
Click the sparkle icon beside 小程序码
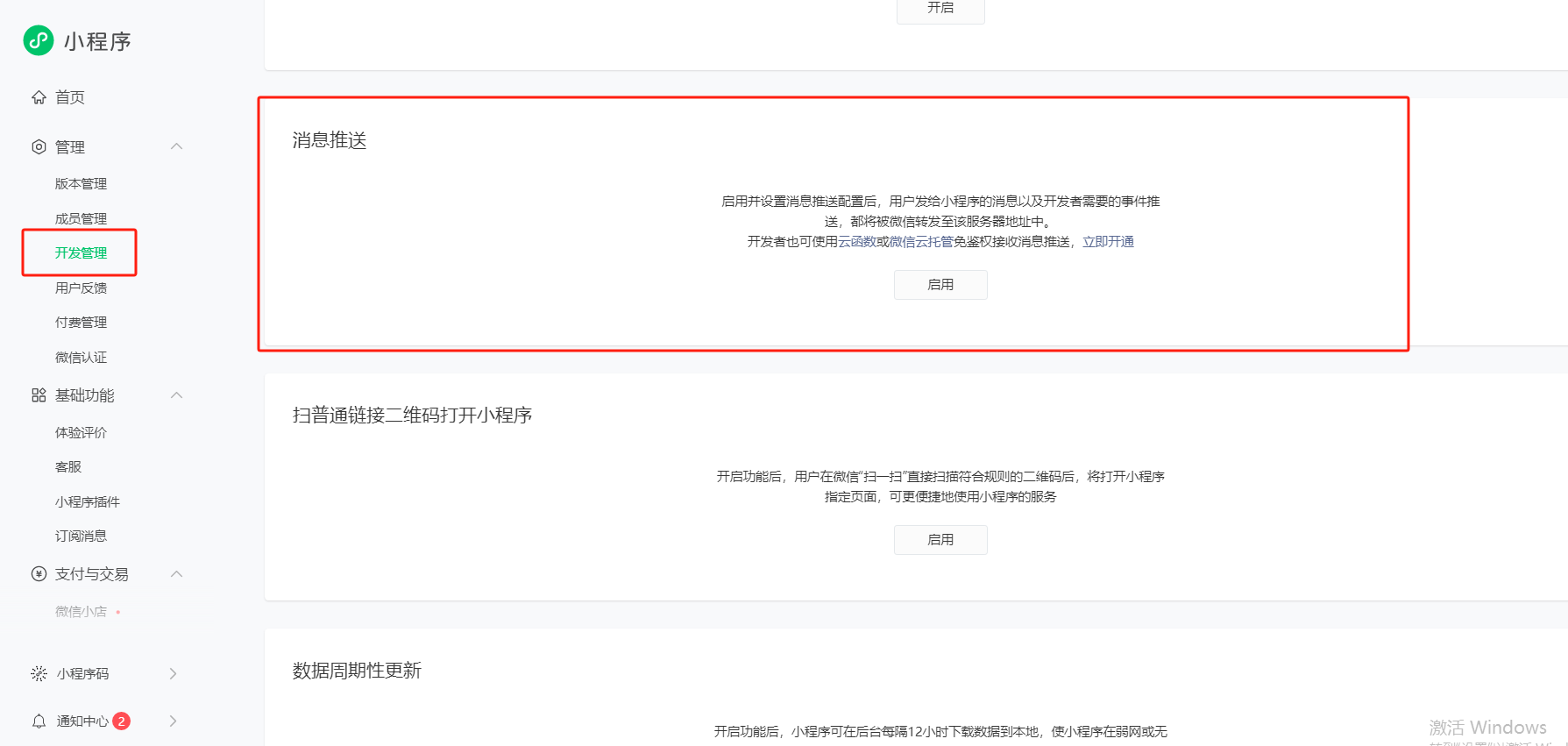click(x=39, y=673)
